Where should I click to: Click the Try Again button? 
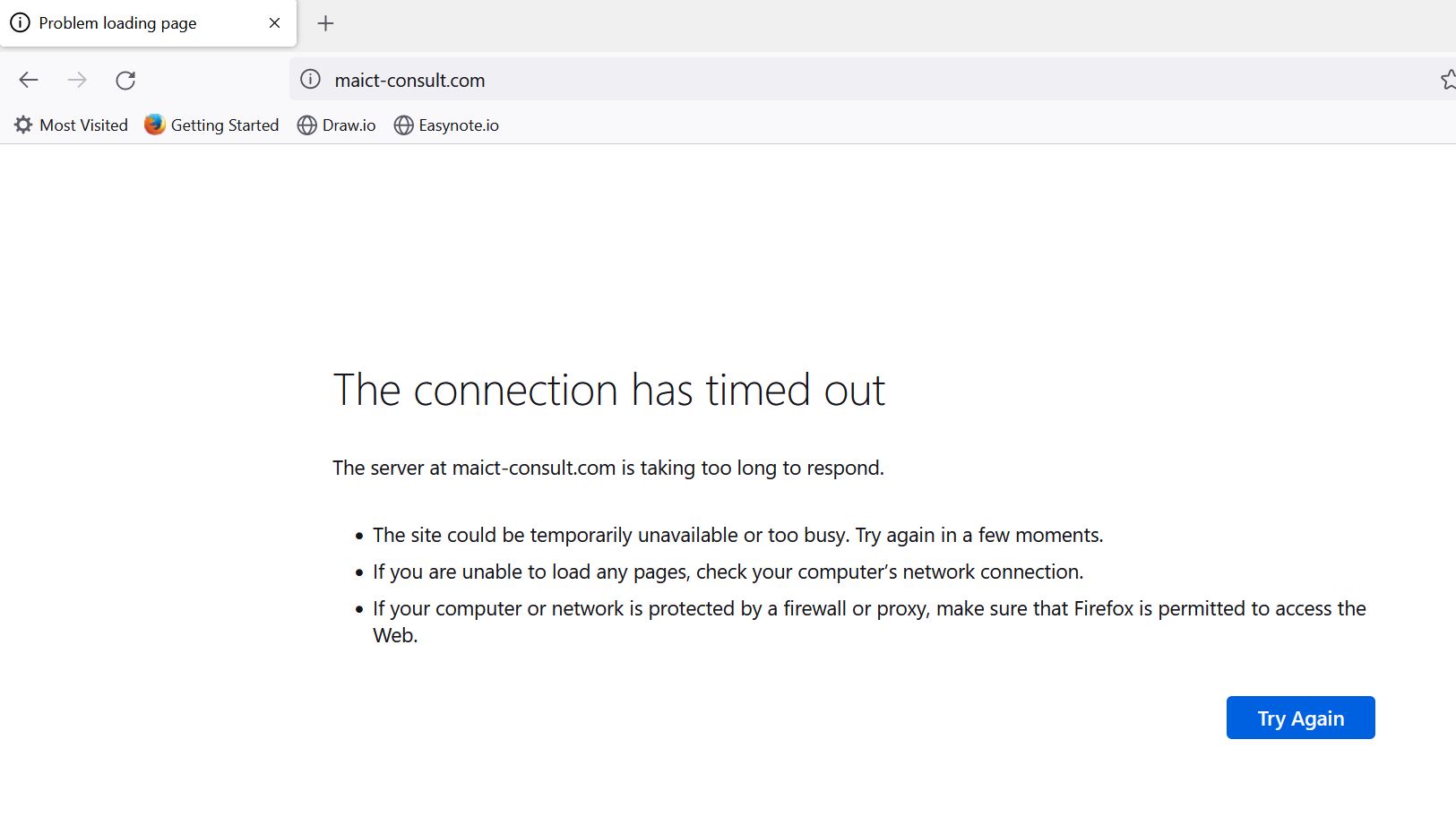click(1300, 718)
